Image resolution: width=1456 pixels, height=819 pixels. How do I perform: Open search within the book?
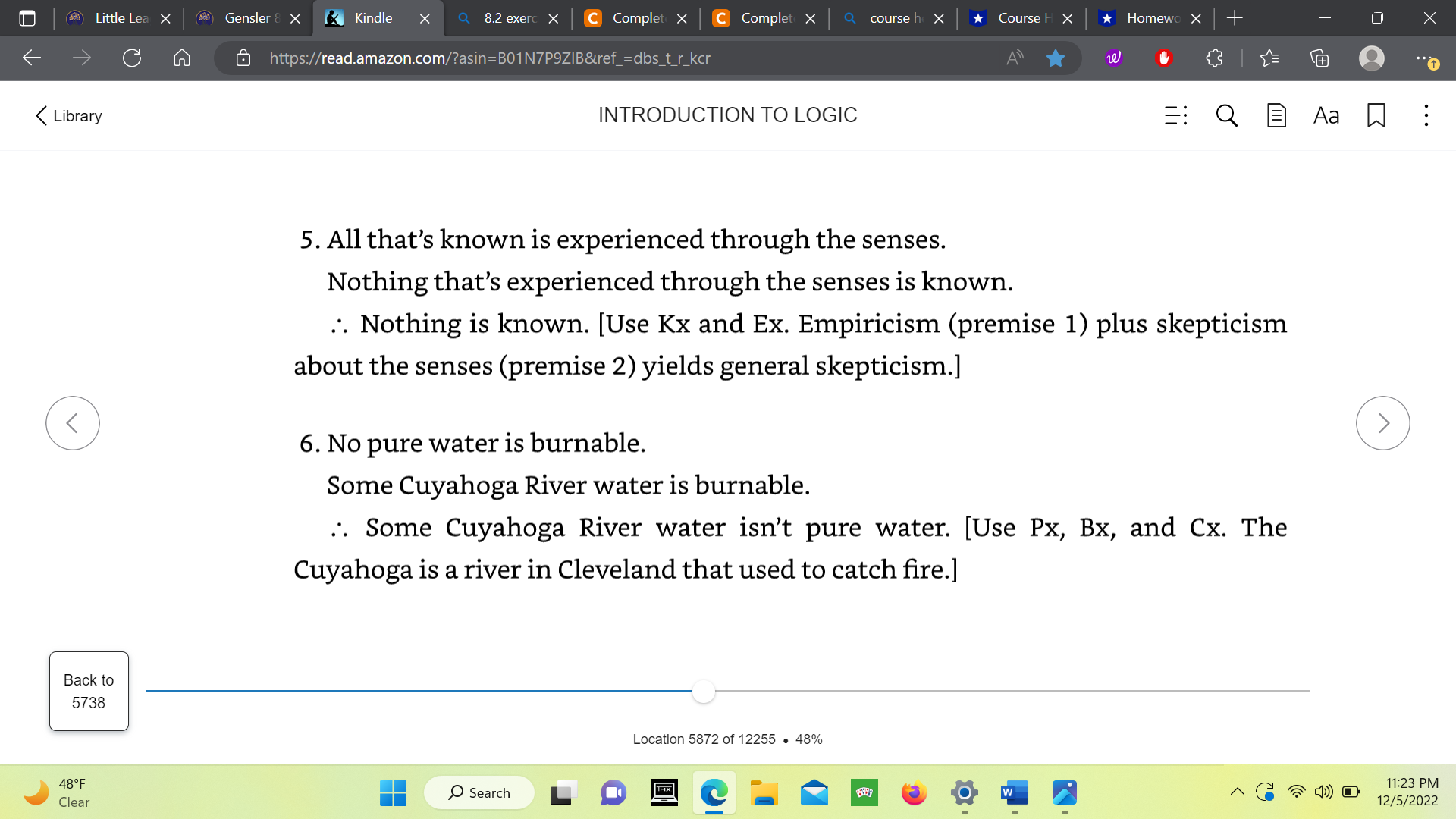(1226, 115)
